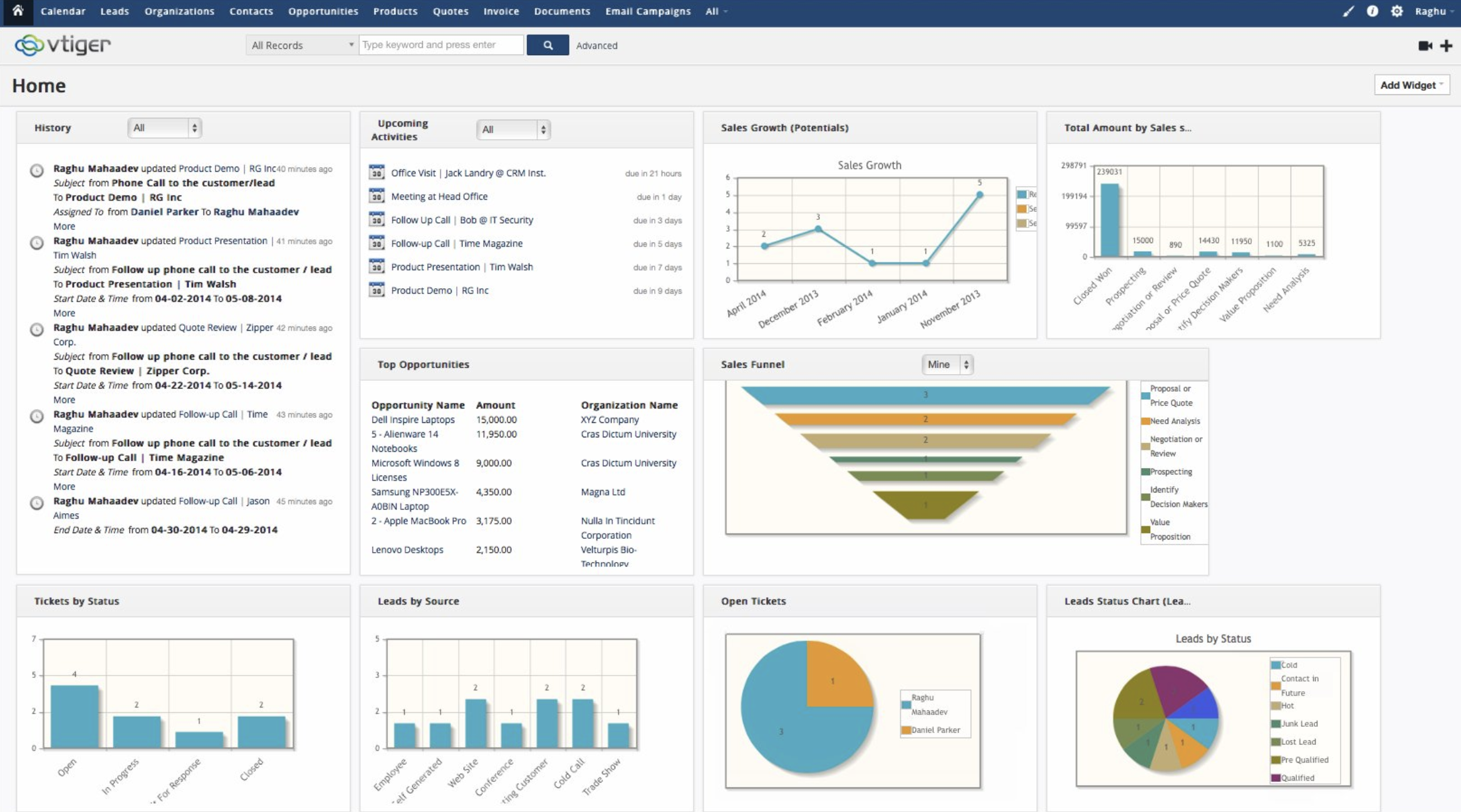
Task: Click the Advanced search link
Action: (596, 46)
